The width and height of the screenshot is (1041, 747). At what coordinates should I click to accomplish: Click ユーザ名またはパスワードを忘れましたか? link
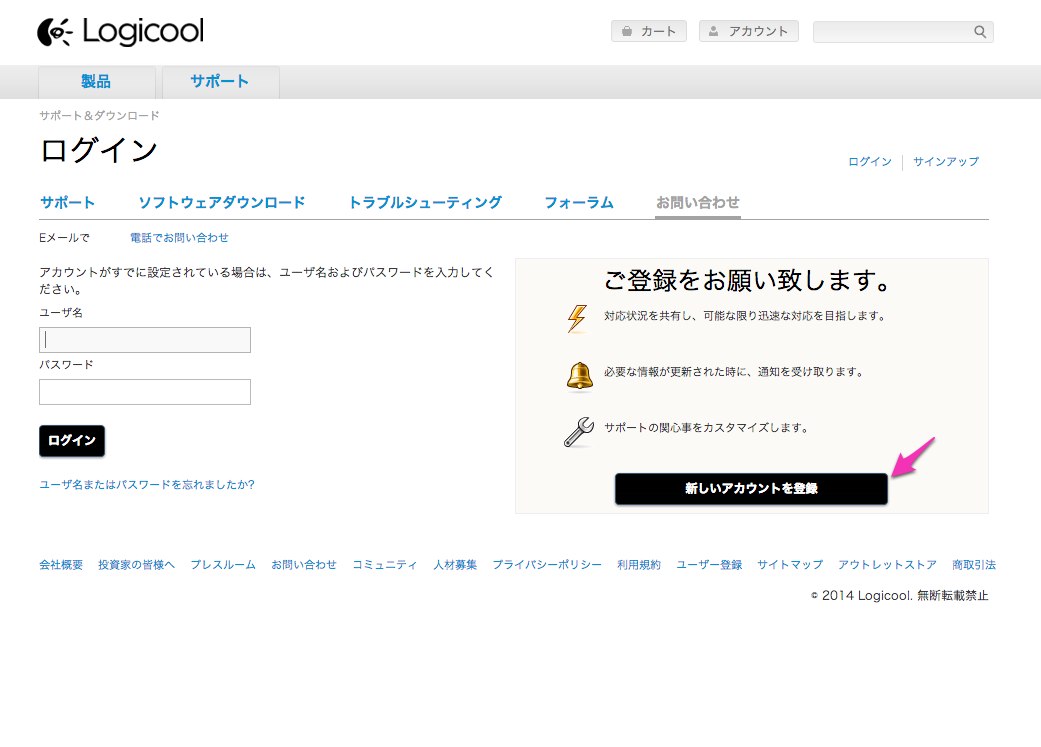144,484
